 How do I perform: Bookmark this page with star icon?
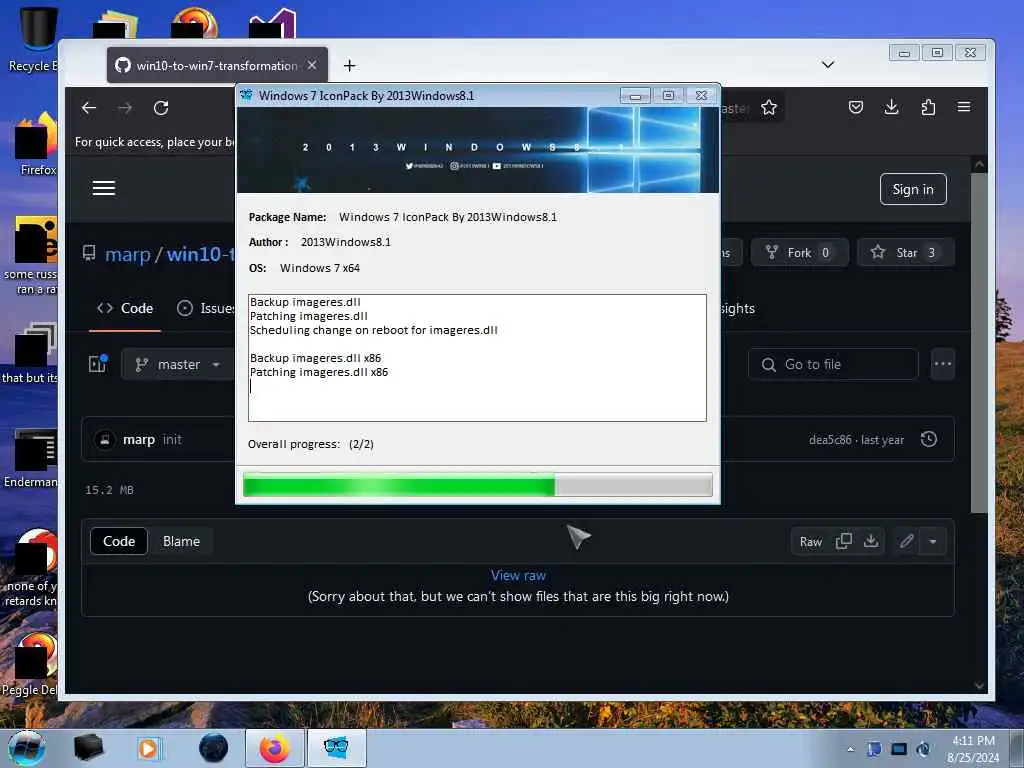pyautogui.click(x=769, y=108)
